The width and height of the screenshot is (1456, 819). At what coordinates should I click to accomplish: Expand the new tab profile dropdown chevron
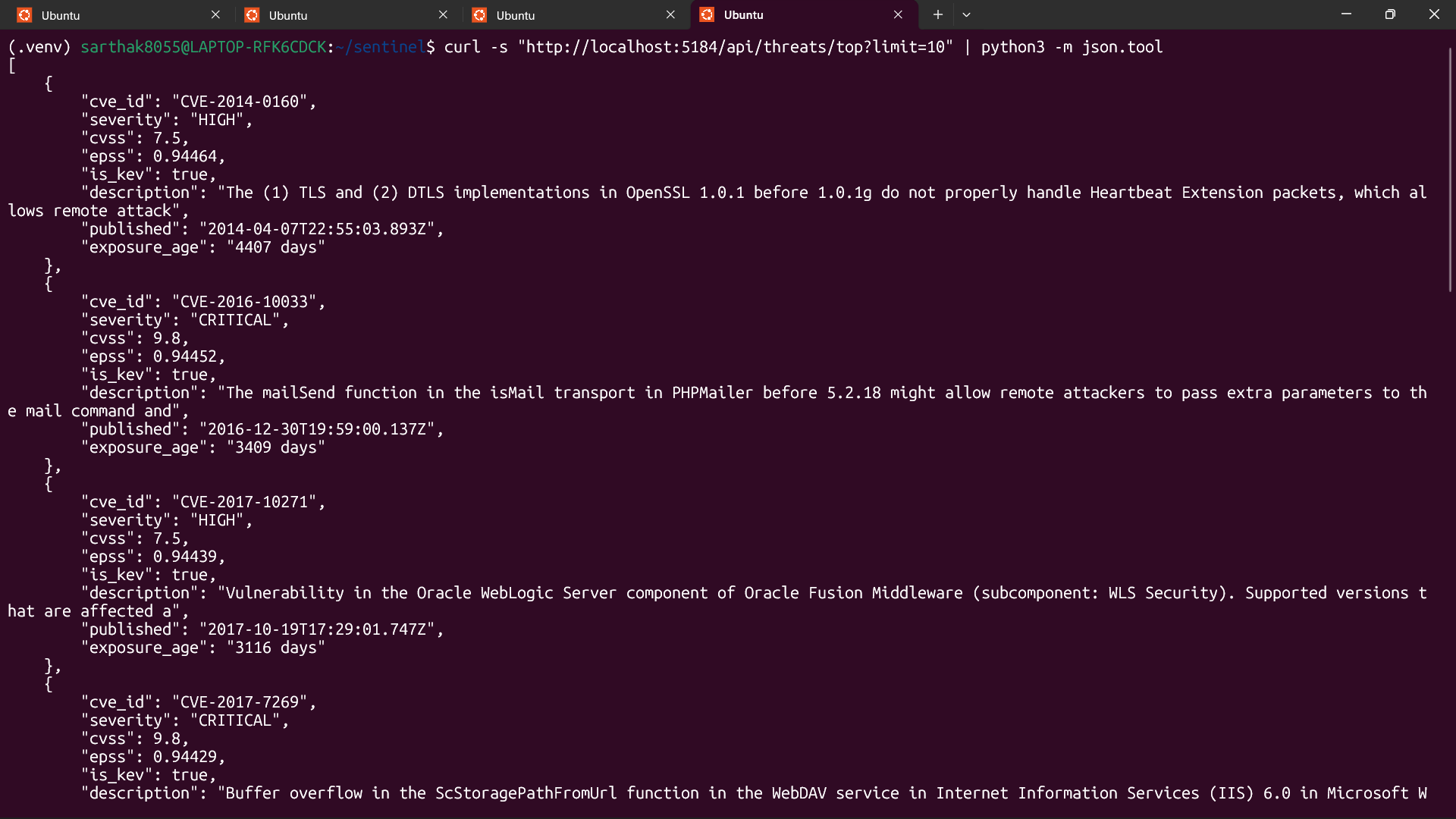coord(966,14)
